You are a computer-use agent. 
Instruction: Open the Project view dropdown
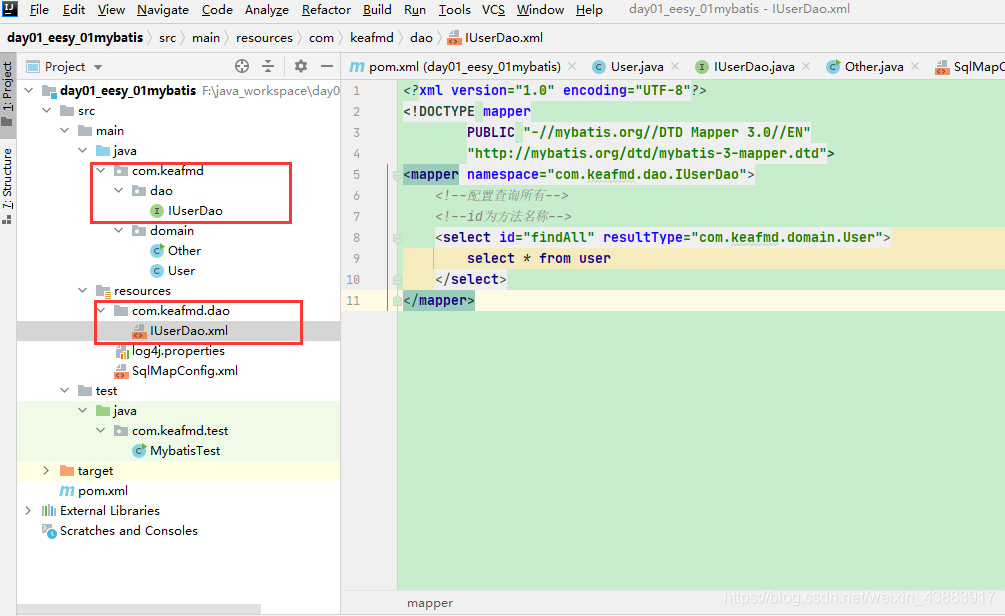pos(98,67)
